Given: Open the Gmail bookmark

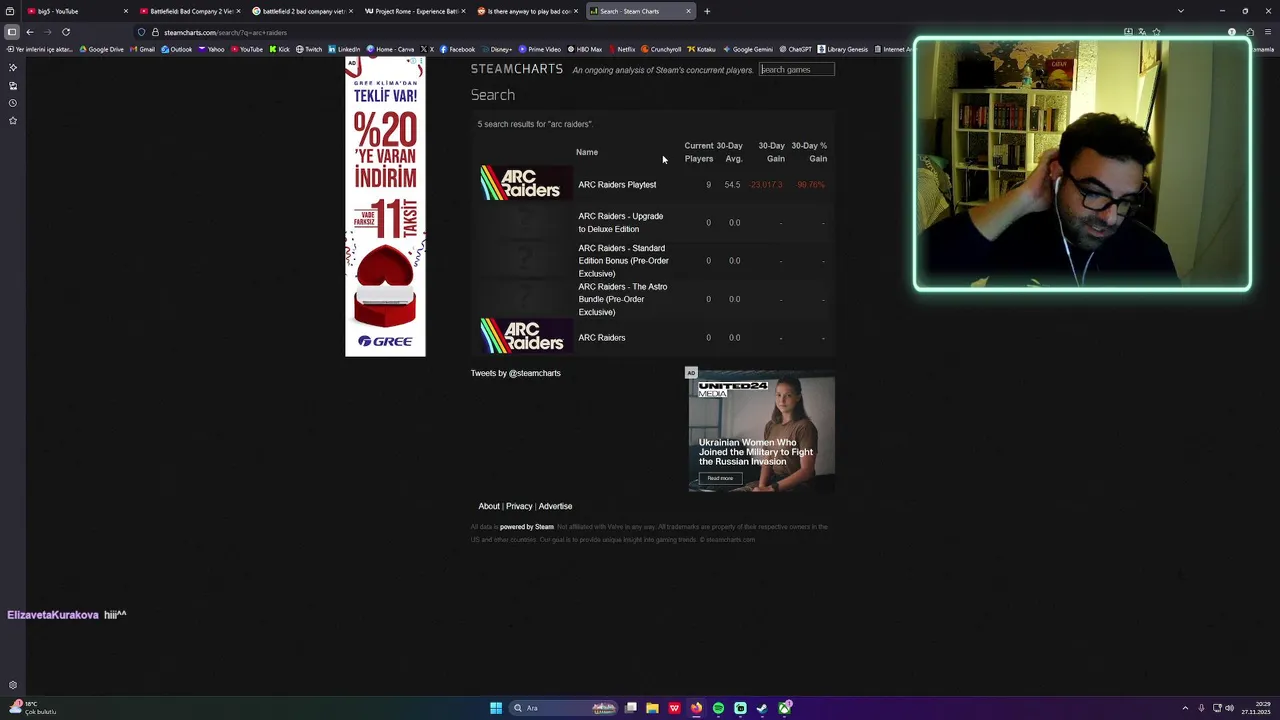Looking at the screenshot, I should (x=143, y=49).
